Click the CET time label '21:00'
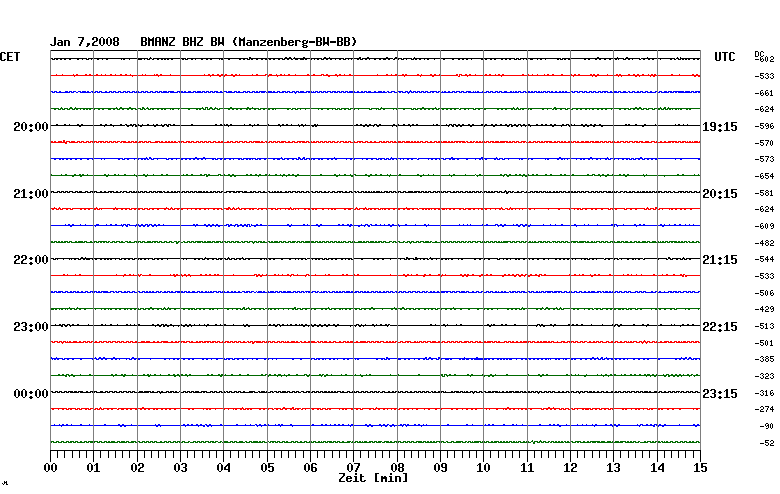The image size is (780, 494). click(x=31, y=194)
